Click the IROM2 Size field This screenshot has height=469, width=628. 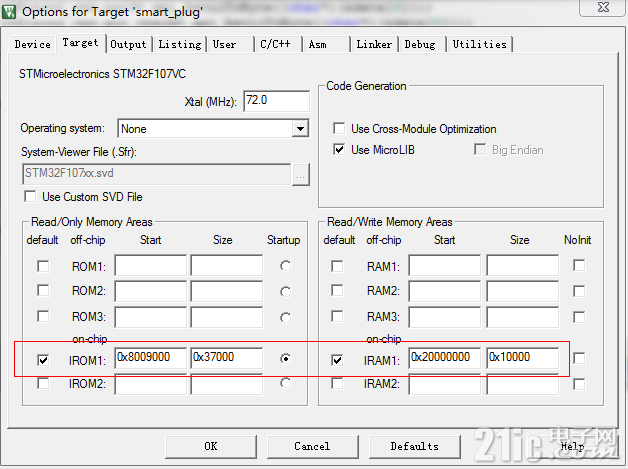(x=227, y=384)
